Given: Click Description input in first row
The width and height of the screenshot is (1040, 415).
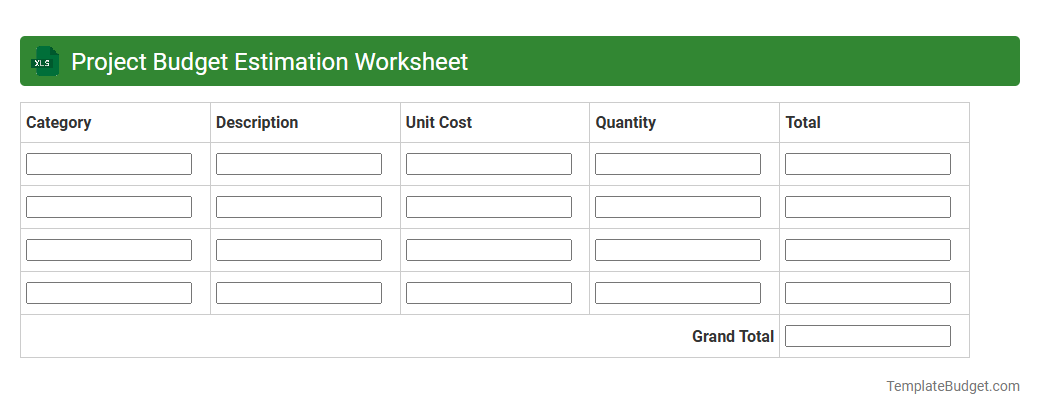Looking at the screenshot, I should (299, 164).
